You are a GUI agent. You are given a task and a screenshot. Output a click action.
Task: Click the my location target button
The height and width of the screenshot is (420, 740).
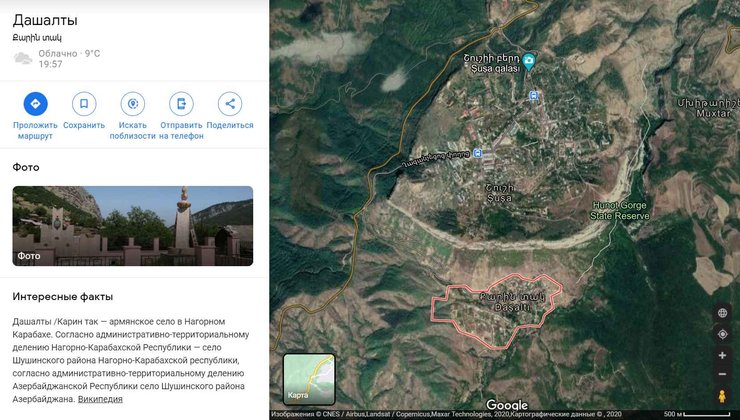coord(722,334)
